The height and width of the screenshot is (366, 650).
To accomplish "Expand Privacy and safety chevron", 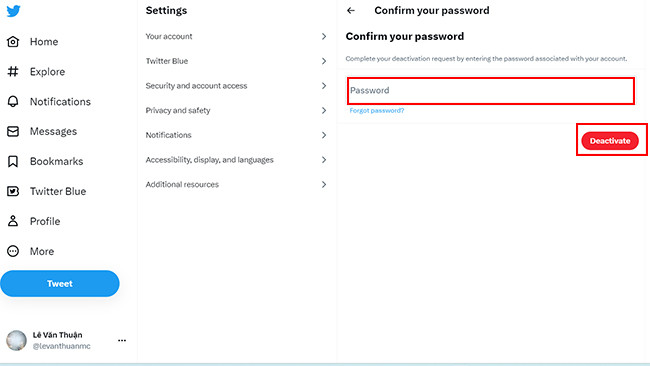I will (x=324, y=110).
